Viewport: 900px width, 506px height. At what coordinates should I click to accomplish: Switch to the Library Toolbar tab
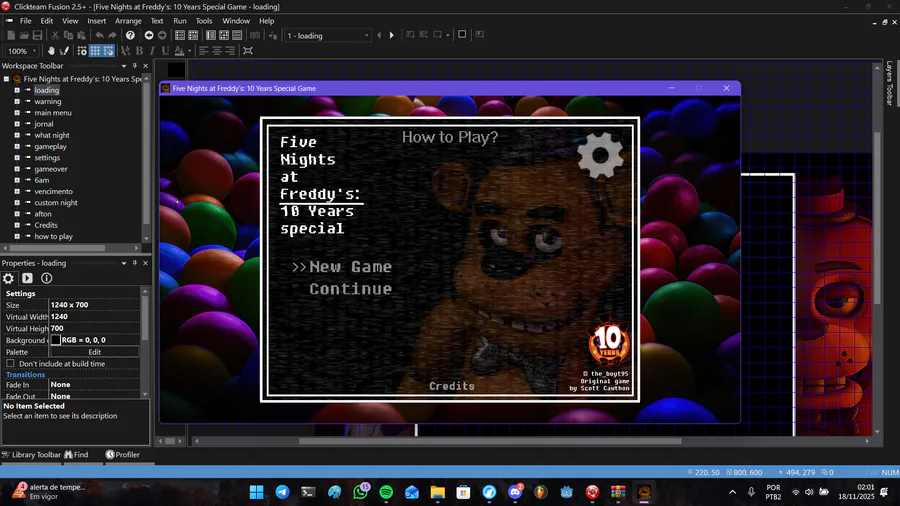(x=32, y=454)
